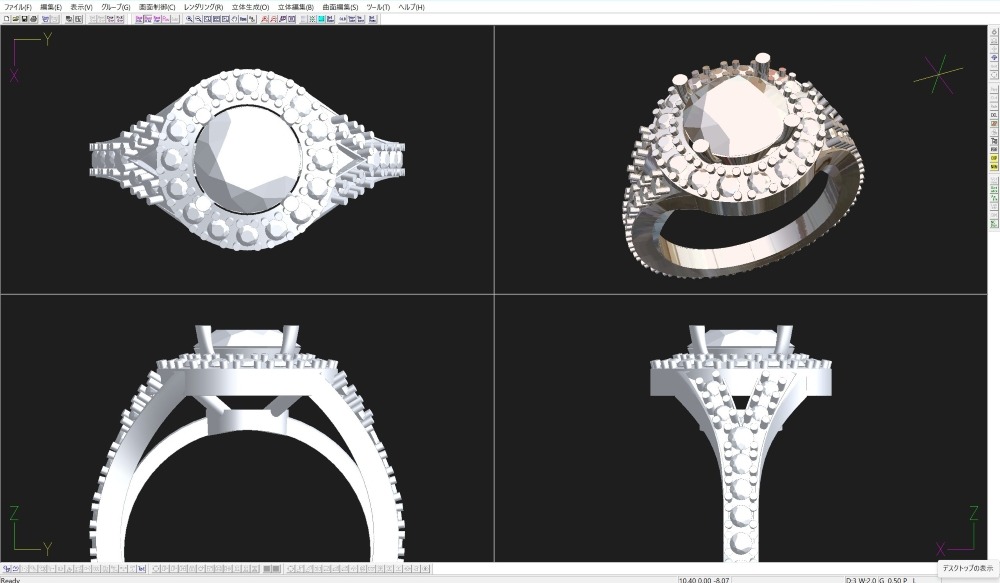Open the 立体生成(O) menu

(250, 7)
